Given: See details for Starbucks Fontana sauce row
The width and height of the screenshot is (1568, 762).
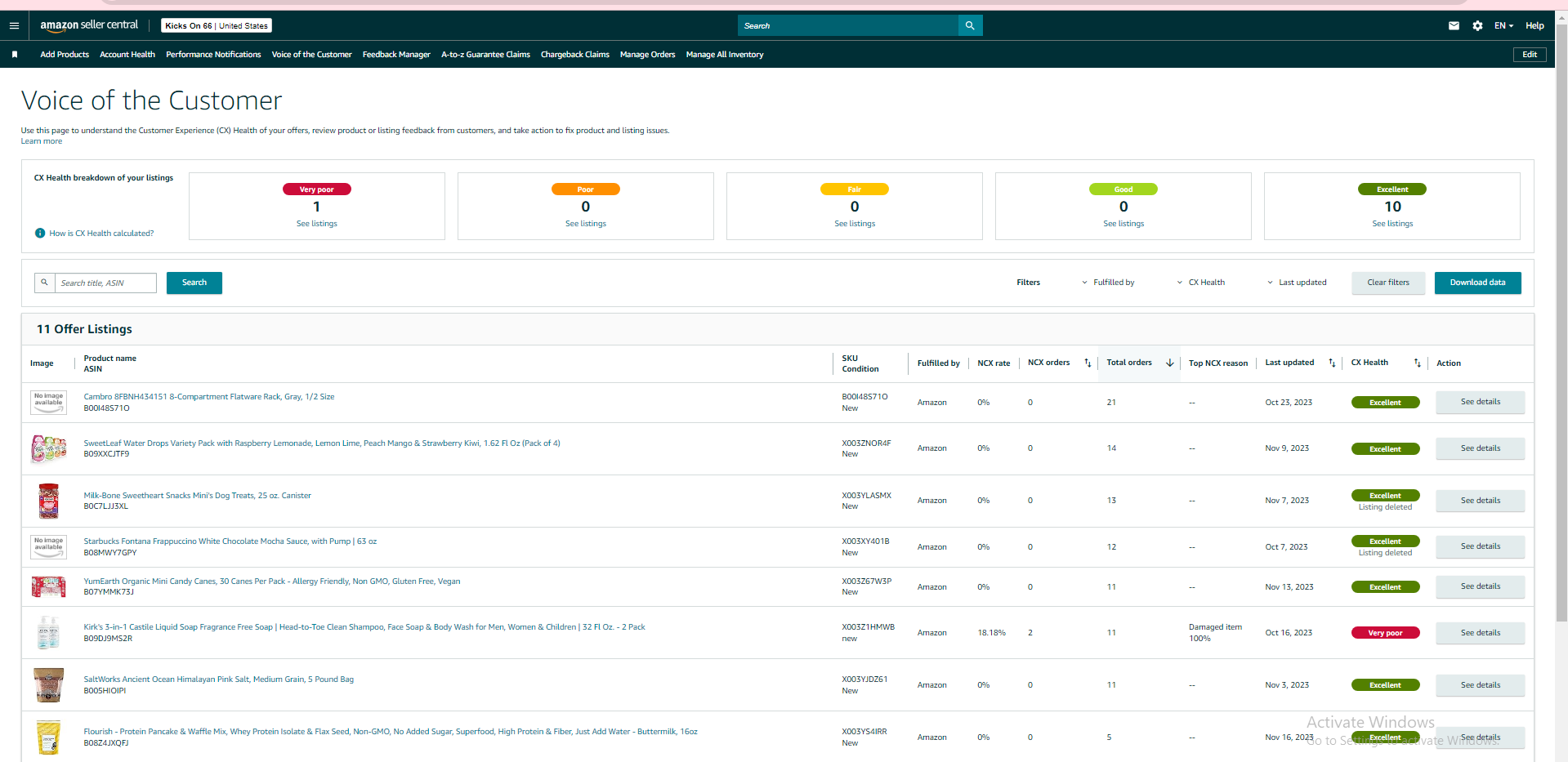Looking at the screenshot, I should pyautogui.click(x=1480, y=546).
